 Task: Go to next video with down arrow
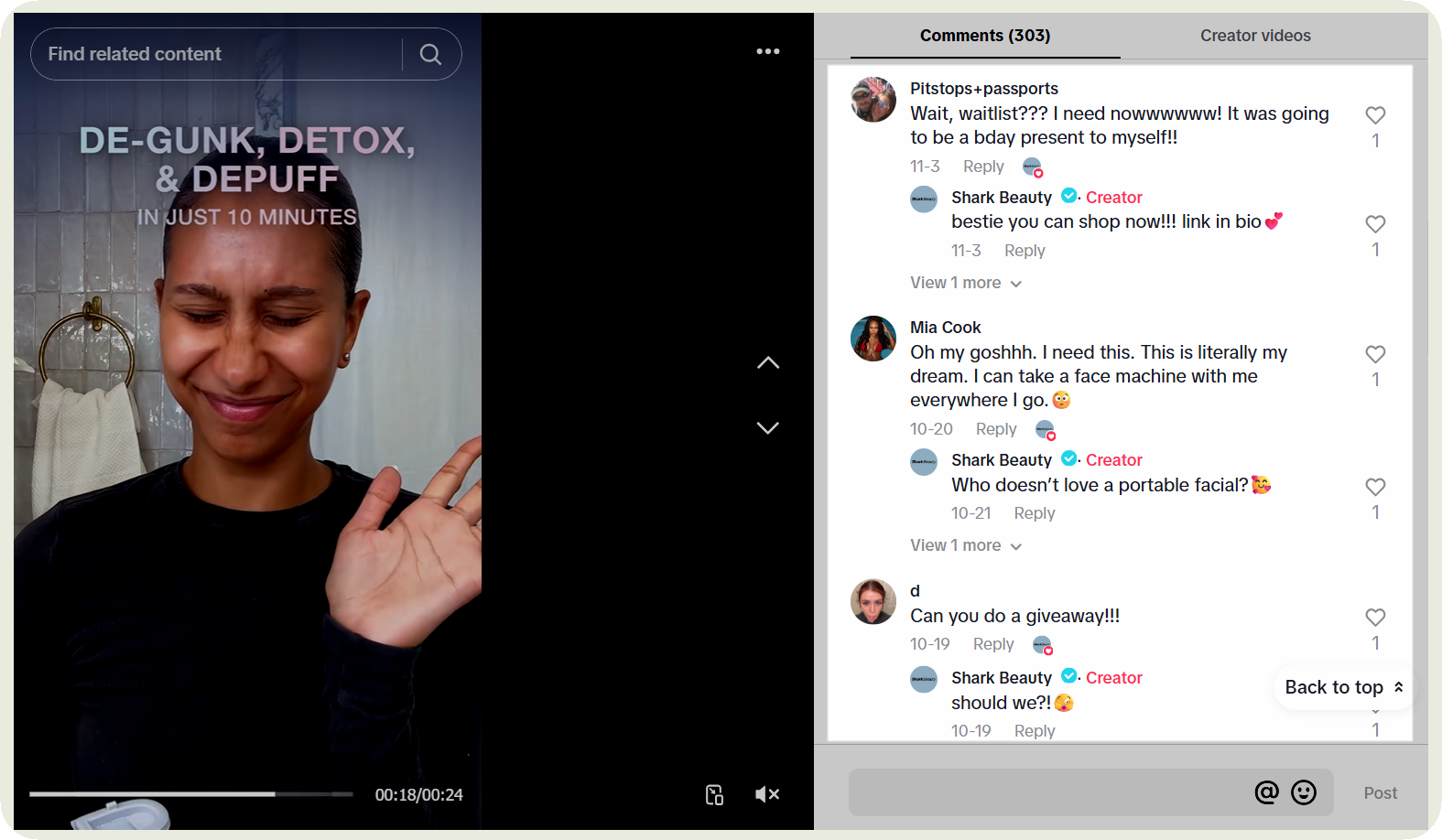click(768, 427)
